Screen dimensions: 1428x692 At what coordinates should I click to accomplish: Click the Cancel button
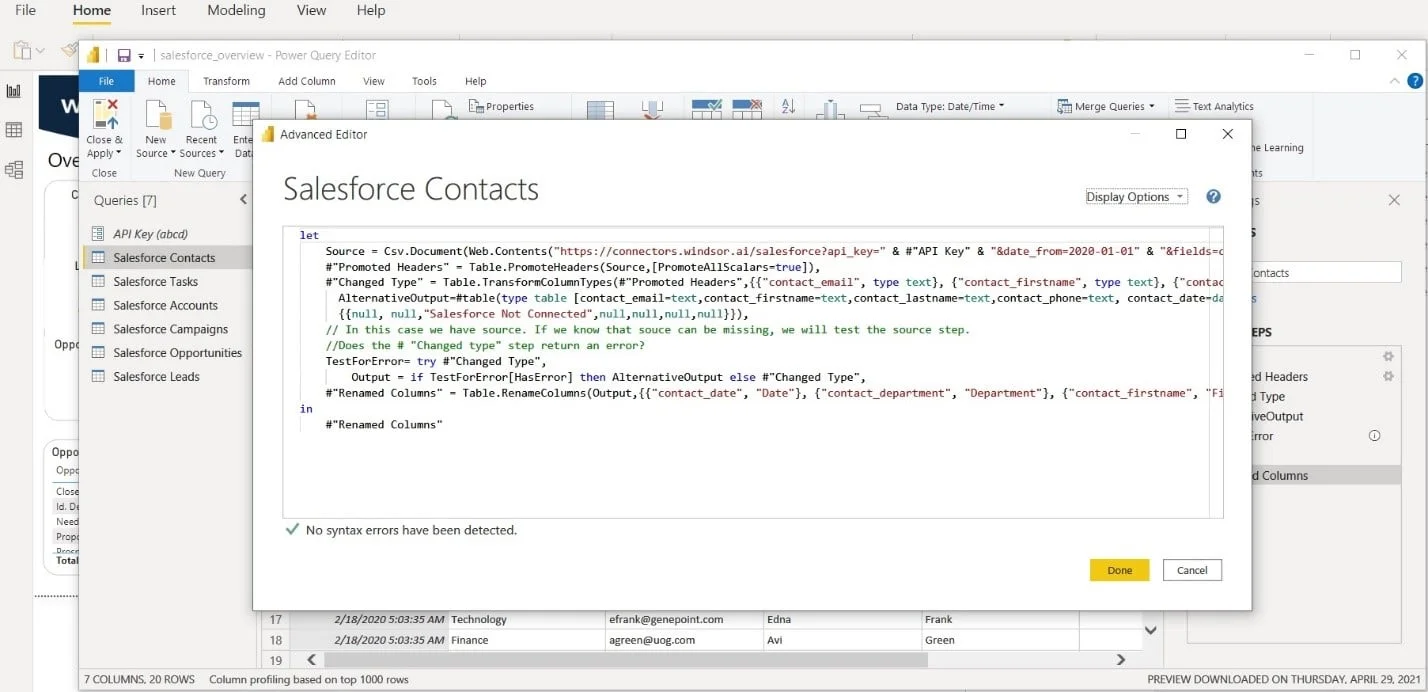coord(1192,570)
